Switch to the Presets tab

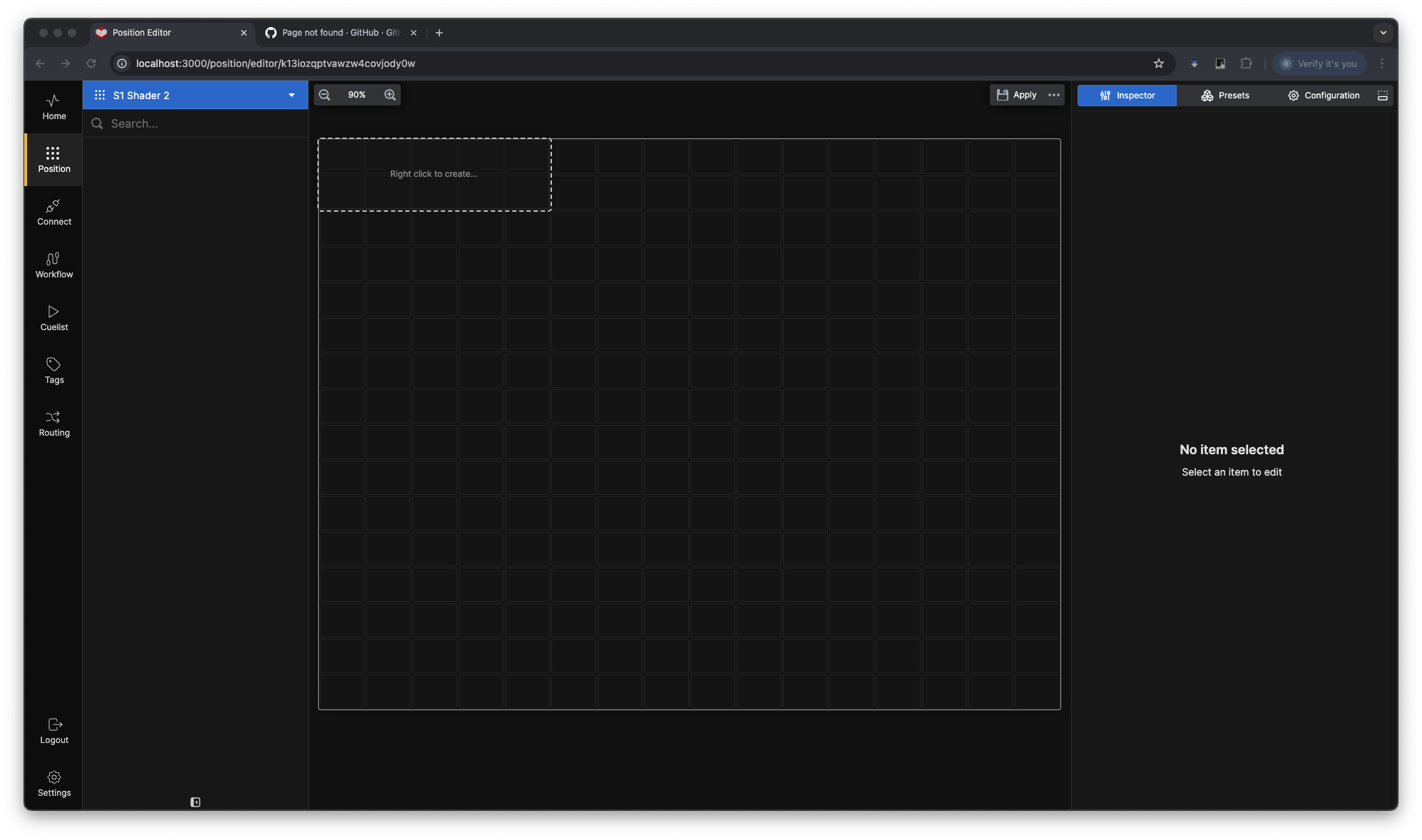[x=1225, y=96]
